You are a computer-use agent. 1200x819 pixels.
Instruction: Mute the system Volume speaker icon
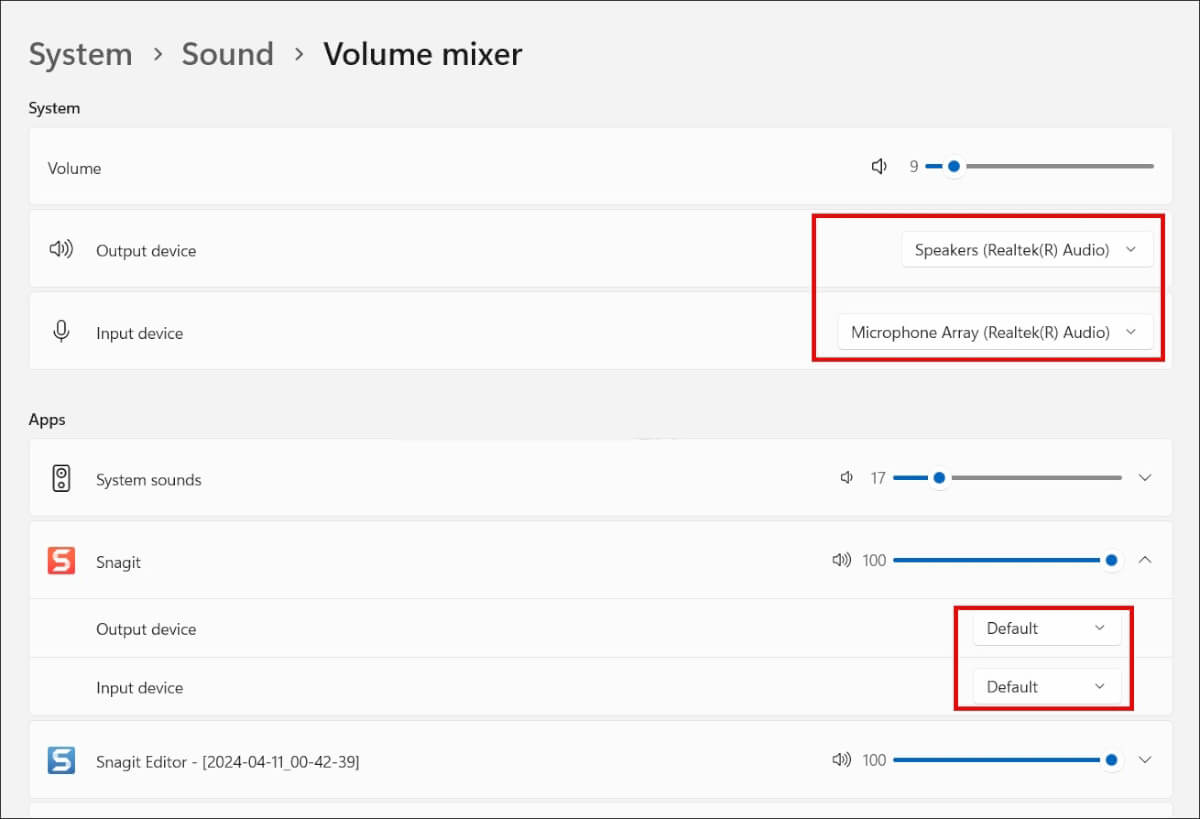(879, 167)
